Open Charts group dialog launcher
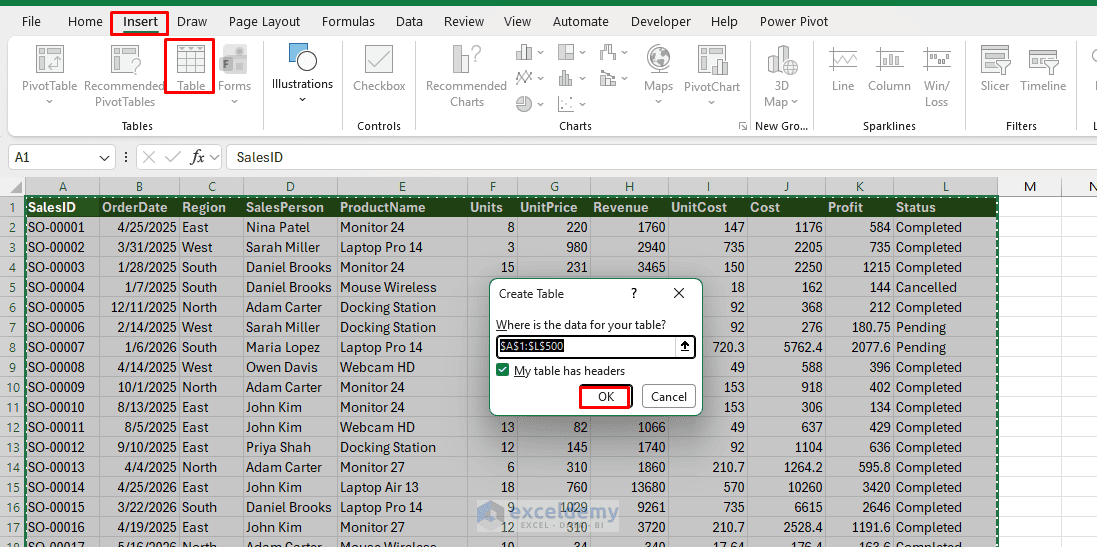Image resolution: width=1097 pixels, height=547 pixels. click(742, 126)
